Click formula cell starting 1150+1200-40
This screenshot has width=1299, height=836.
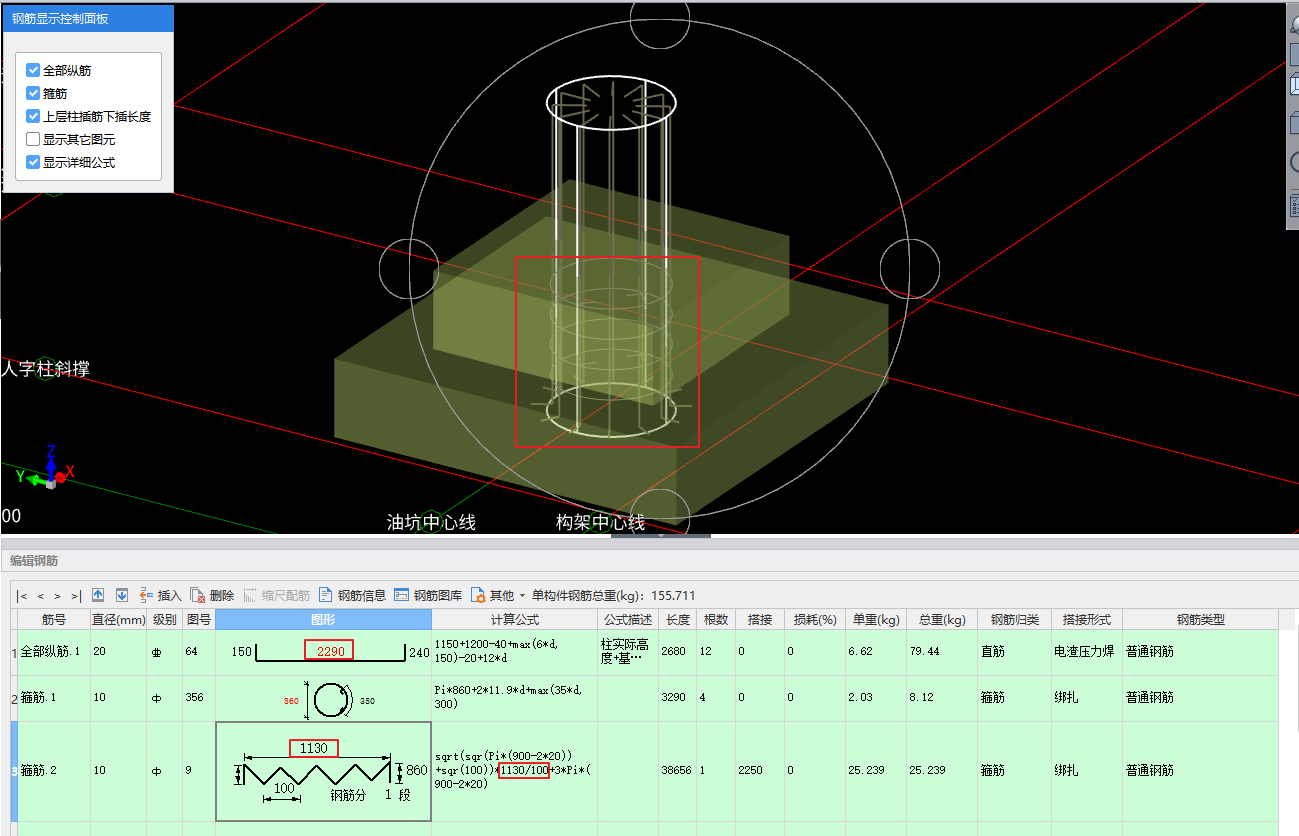515,652
